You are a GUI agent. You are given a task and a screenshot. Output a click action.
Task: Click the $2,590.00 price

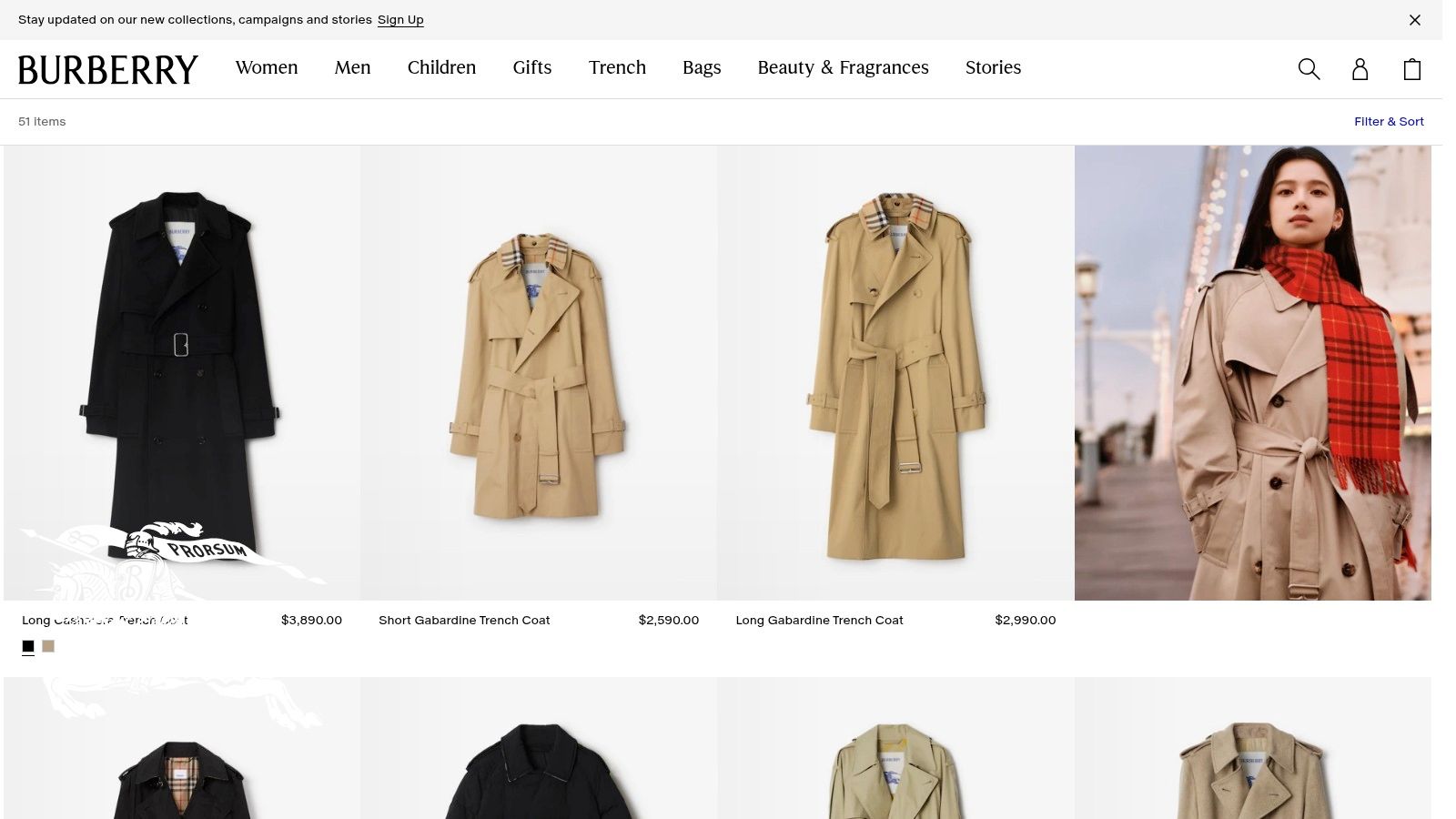coord(669,621)
